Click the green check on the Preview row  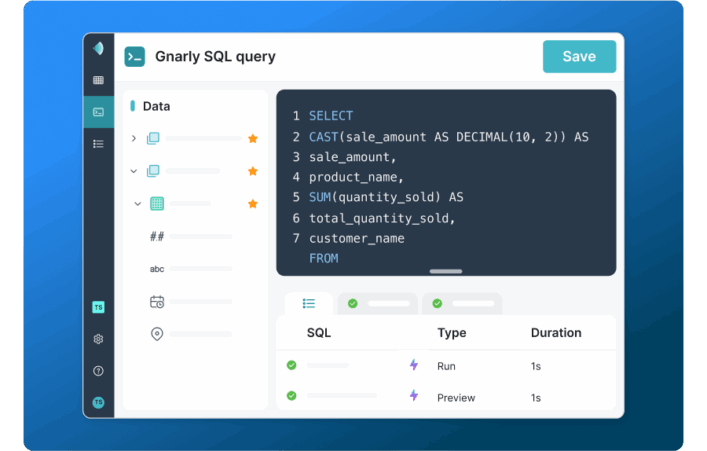click(x=292, y=396)
